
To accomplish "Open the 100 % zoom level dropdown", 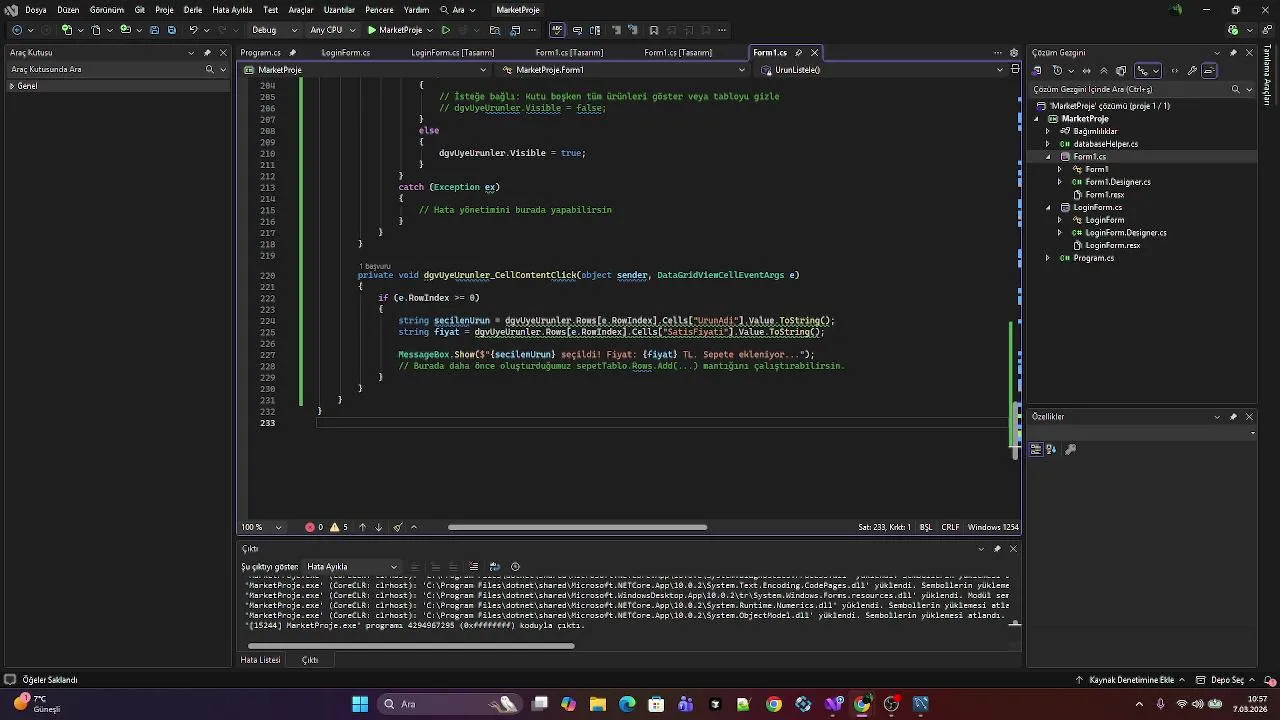I will [263, 527].
